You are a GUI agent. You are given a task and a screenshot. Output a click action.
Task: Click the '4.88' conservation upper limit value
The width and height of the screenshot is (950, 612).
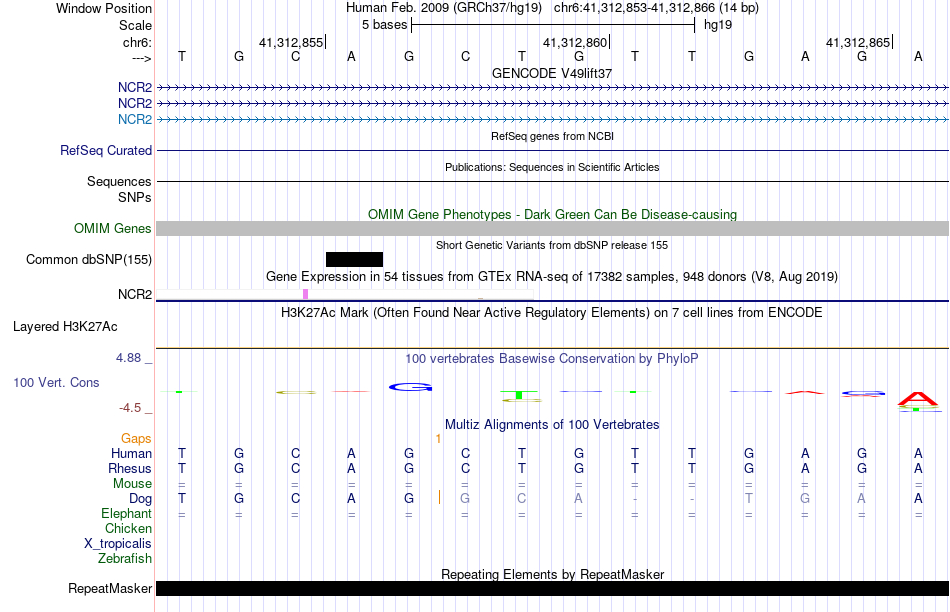coord(128,358)
